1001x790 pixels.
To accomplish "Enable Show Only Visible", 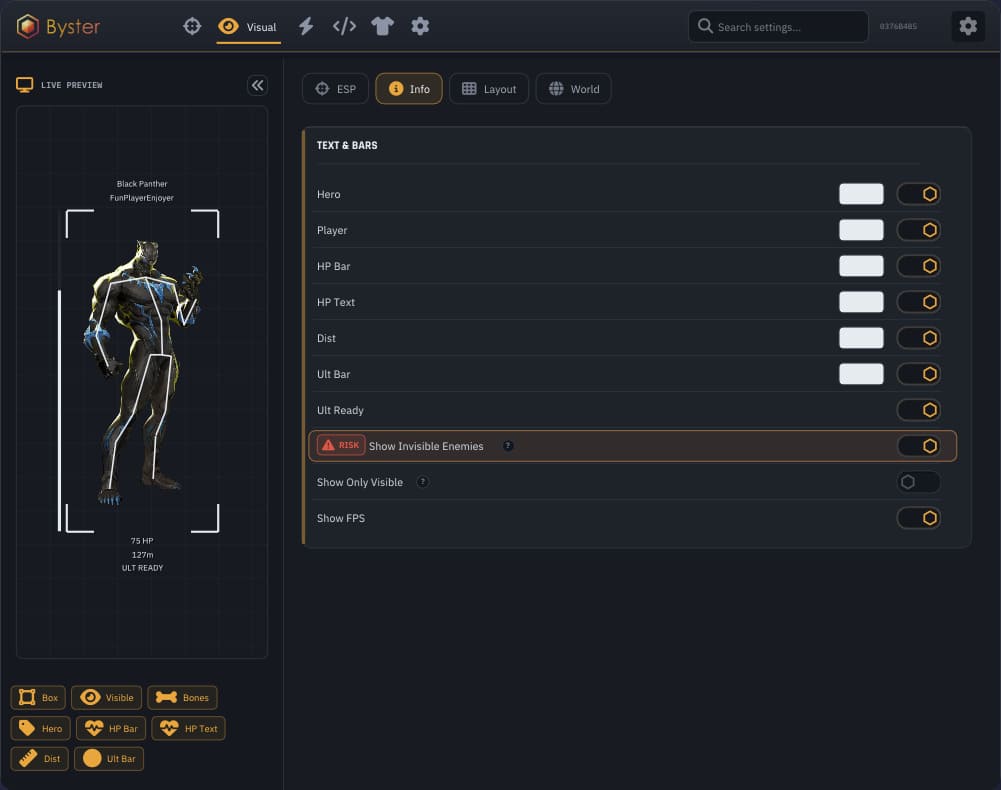I will coord(919,482).
